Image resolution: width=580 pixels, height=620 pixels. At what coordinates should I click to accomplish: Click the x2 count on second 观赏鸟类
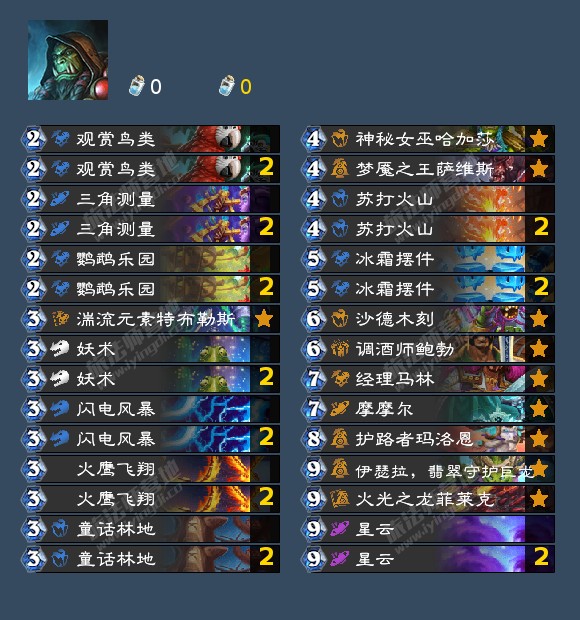266,168
